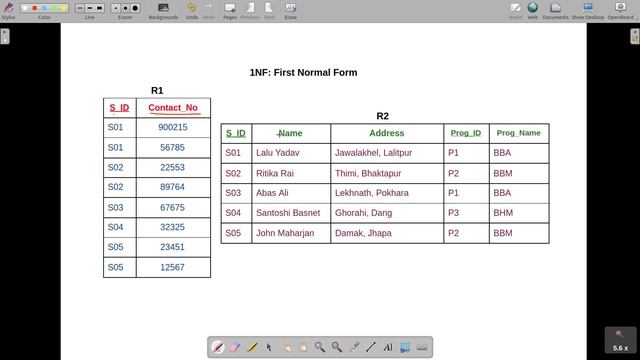Click the 1NF: First Normal Form heading

point(303,73)
